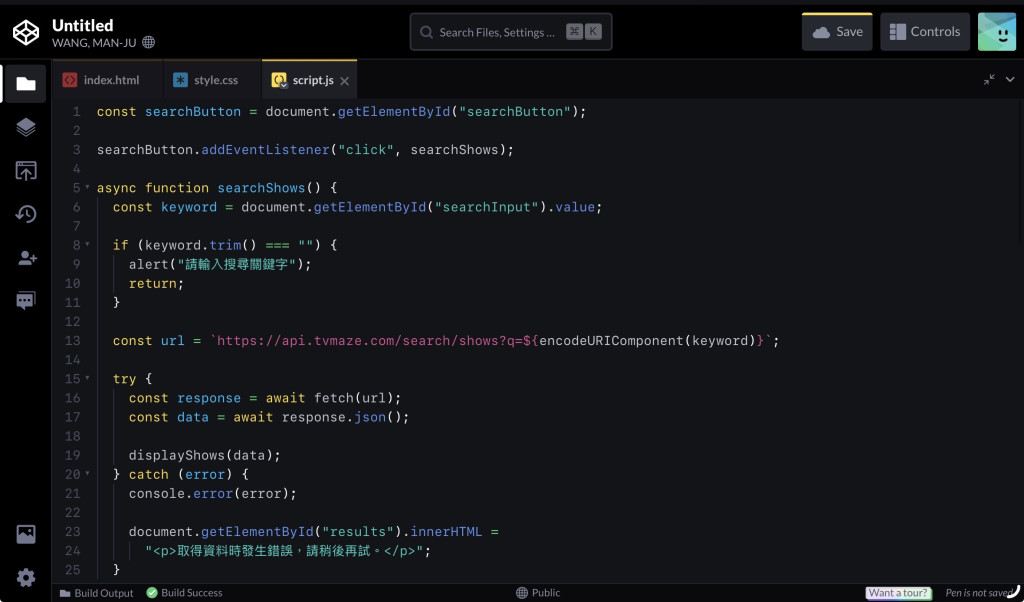Viewport: 1024px width, 602px height.
Task: Close the script.js tab
Action: (x=344, y=81)
